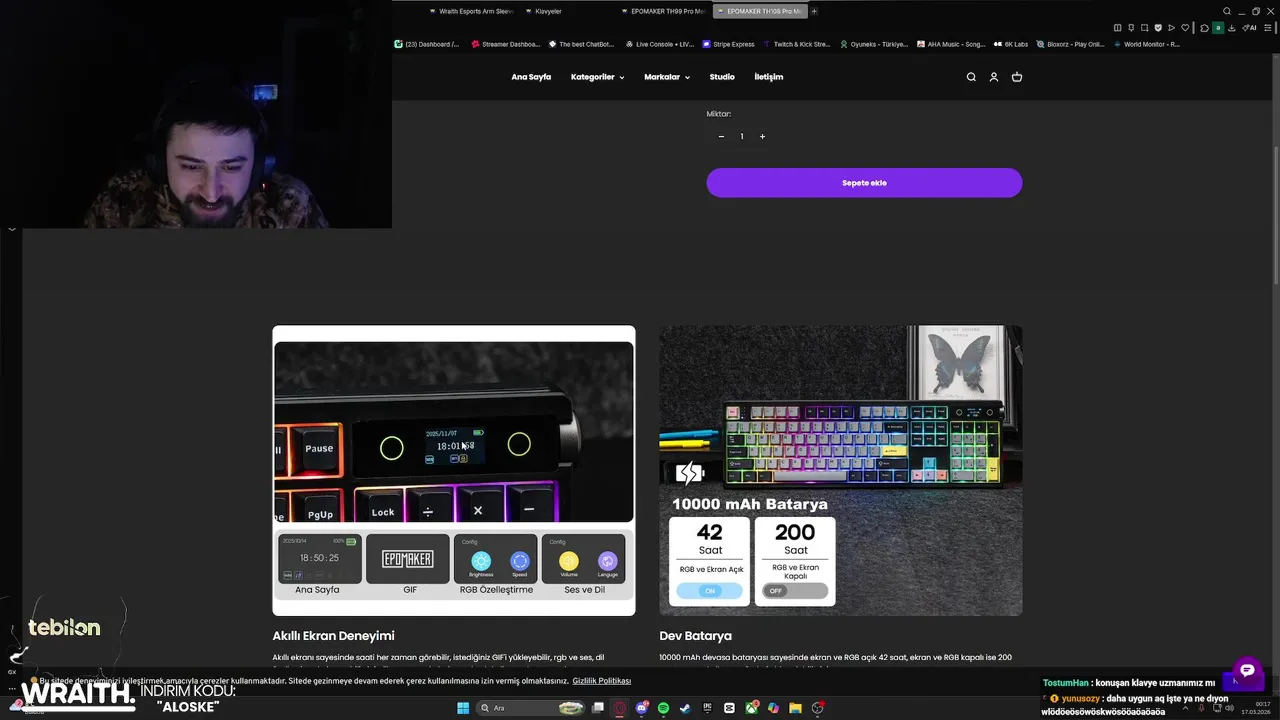Open the browser AI toolbar button

click(1249, 28)
